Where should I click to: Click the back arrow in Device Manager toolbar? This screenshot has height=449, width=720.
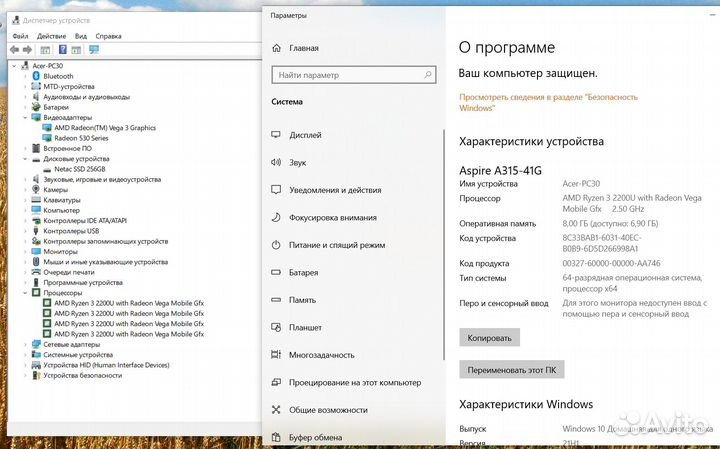14,48
